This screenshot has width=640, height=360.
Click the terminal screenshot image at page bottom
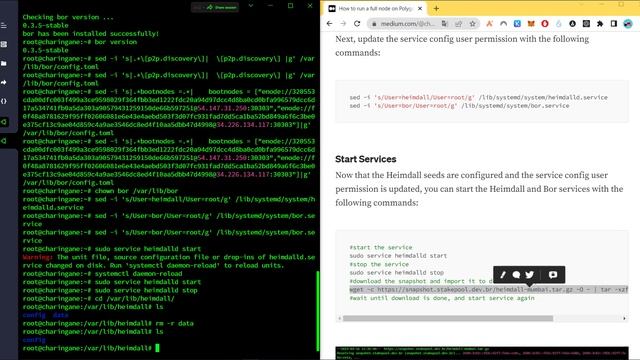(x=482, y=353)
